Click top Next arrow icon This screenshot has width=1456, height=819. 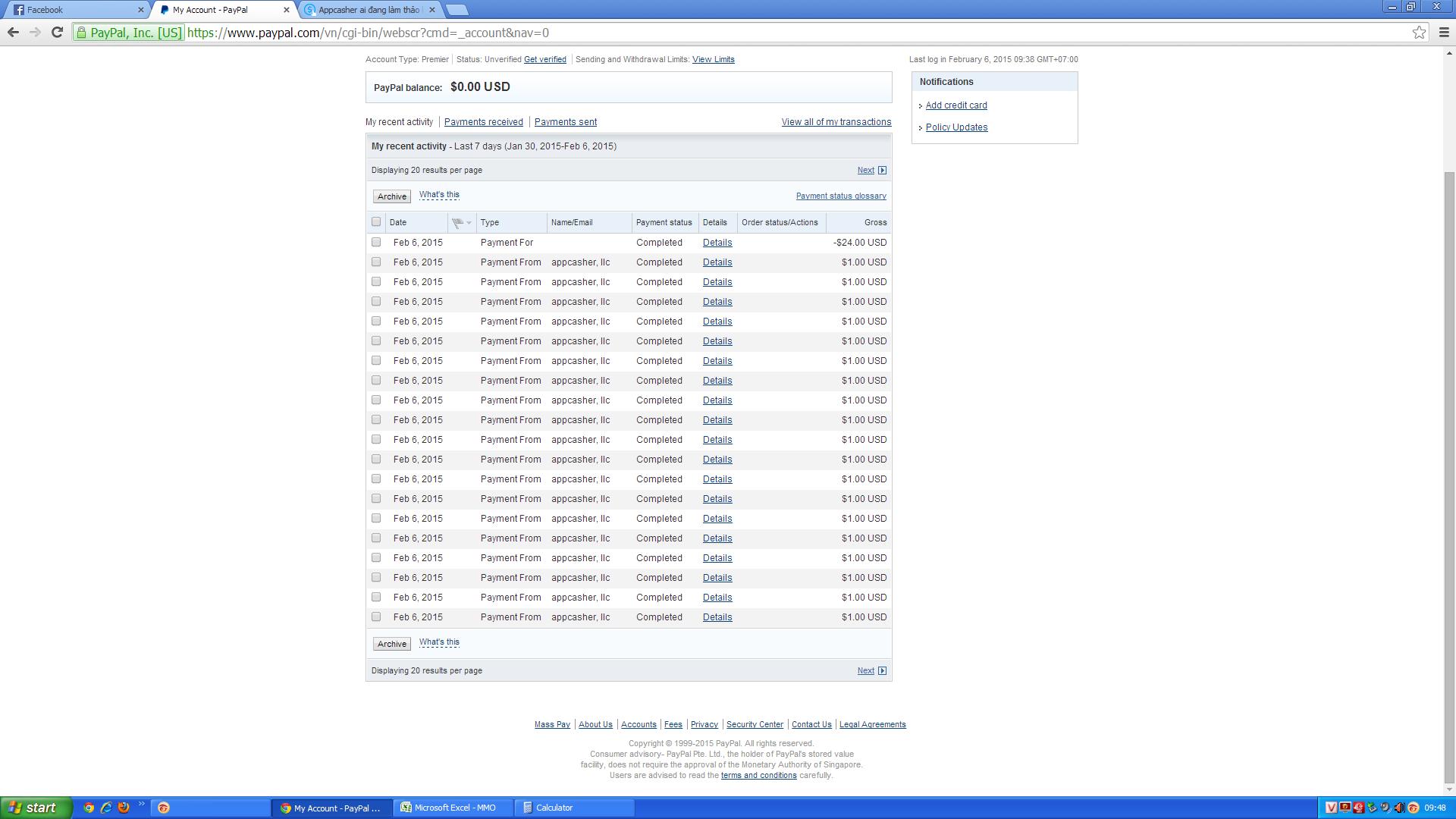[x=882, y=171]
